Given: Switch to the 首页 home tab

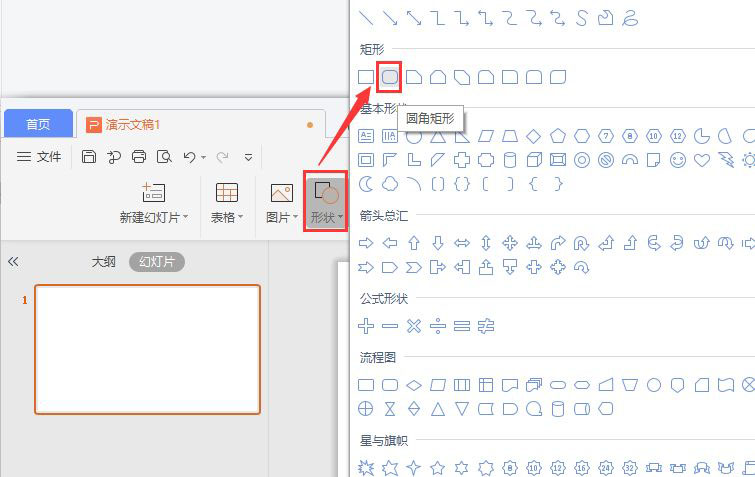Looking at the screenshot, I should click(x=38, y=124).
